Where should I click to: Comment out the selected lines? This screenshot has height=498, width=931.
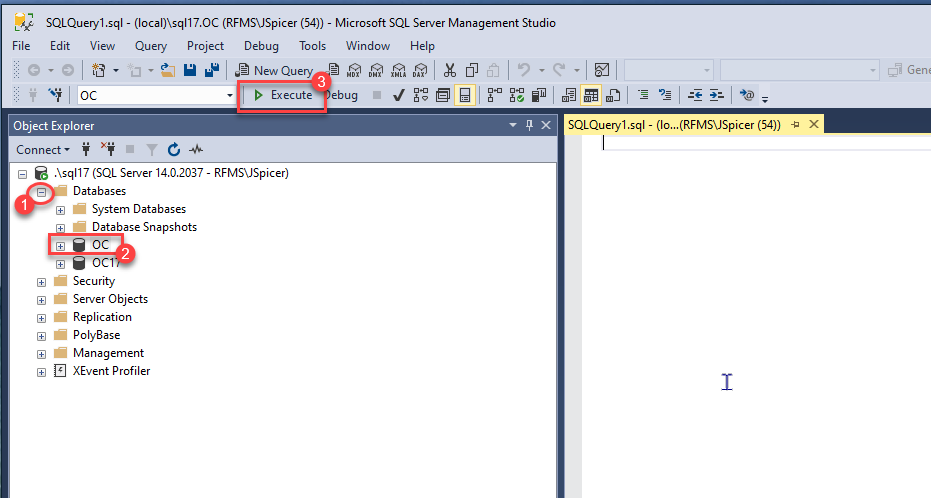(x=643, y=95)
